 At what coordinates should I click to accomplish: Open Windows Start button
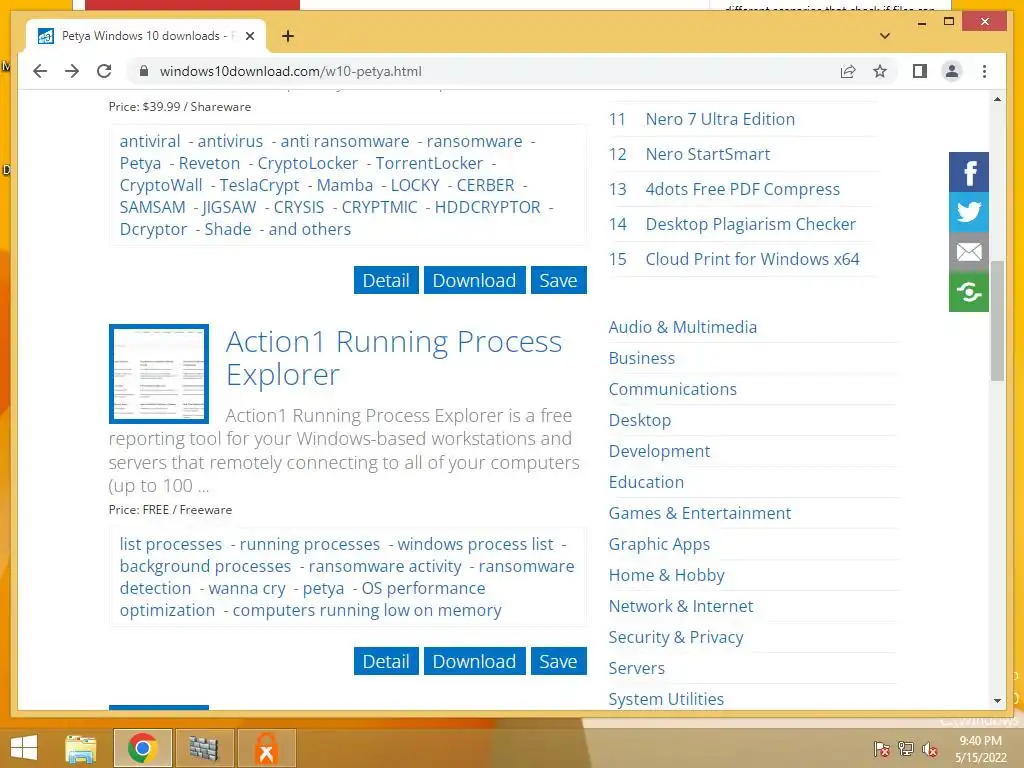click(24, 748)
